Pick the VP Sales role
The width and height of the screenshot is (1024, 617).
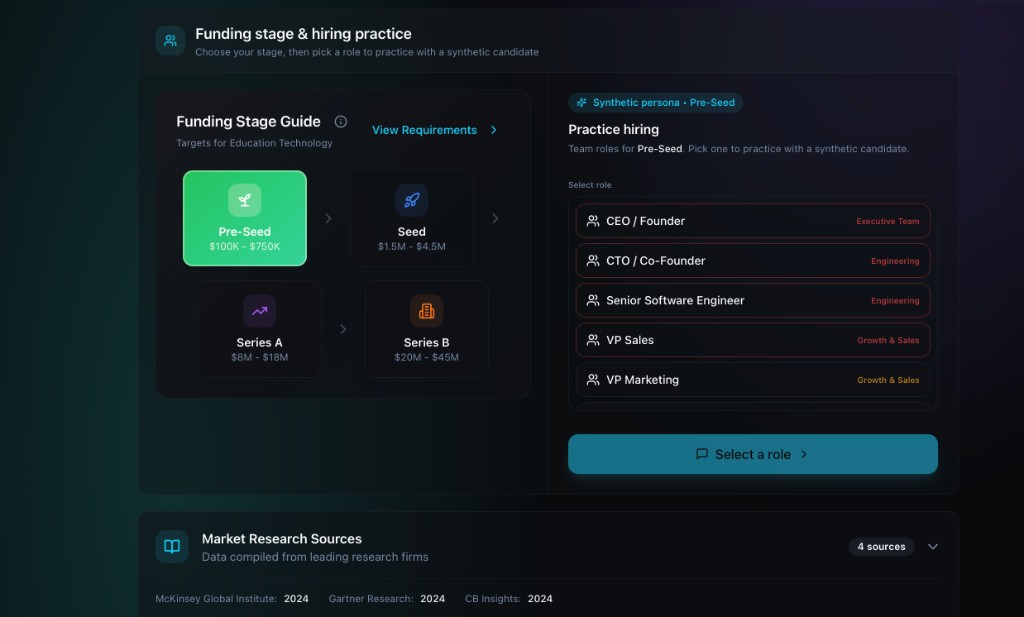point(753,340)
